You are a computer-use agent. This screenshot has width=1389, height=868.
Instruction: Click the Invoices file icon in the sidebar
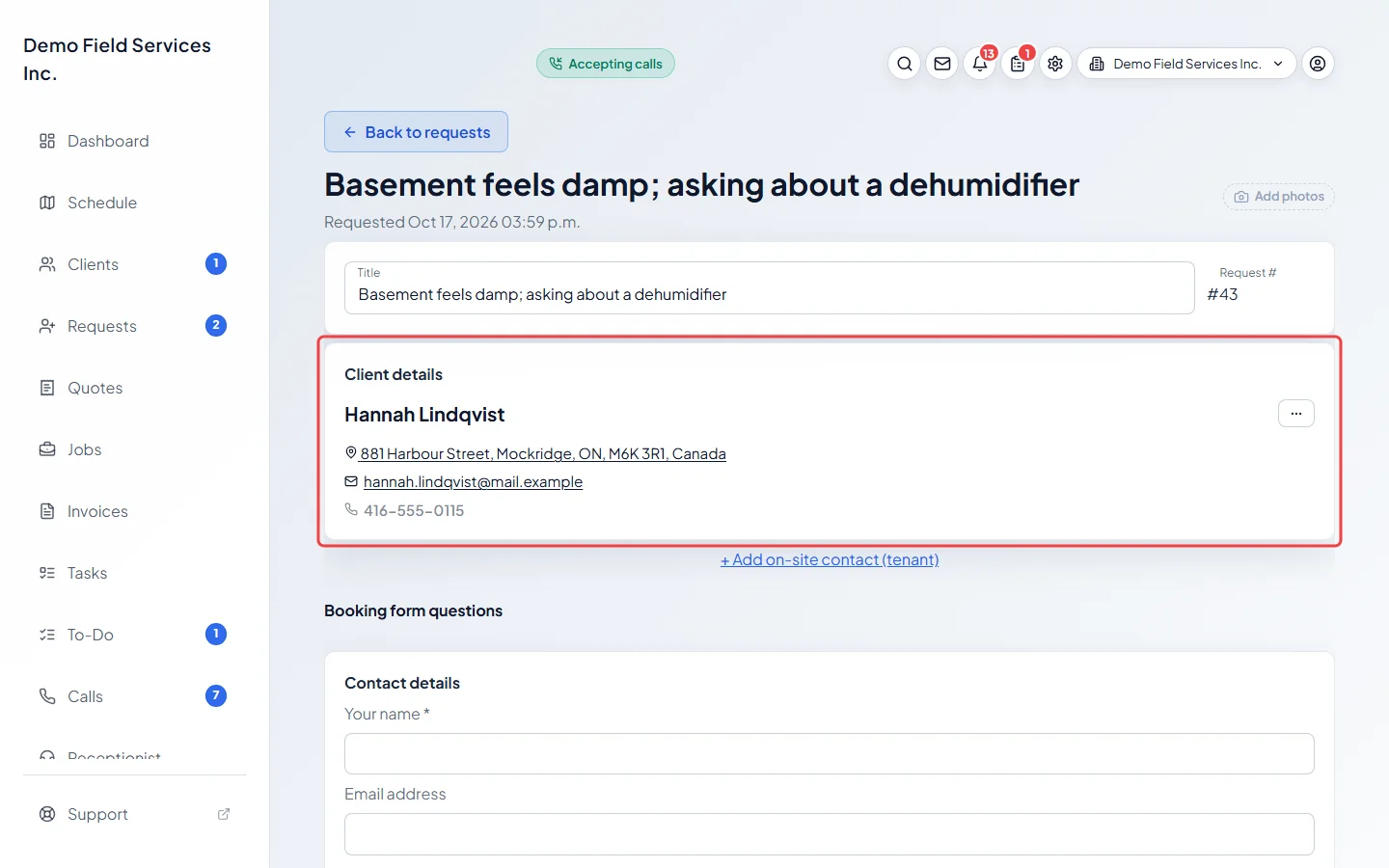47,511
